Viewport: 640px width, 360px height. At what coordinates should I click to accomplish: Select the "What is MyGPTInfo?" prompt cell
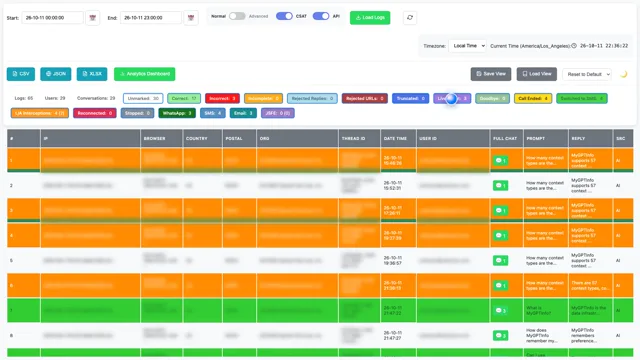pyautogui.click(x=545, y=311)
